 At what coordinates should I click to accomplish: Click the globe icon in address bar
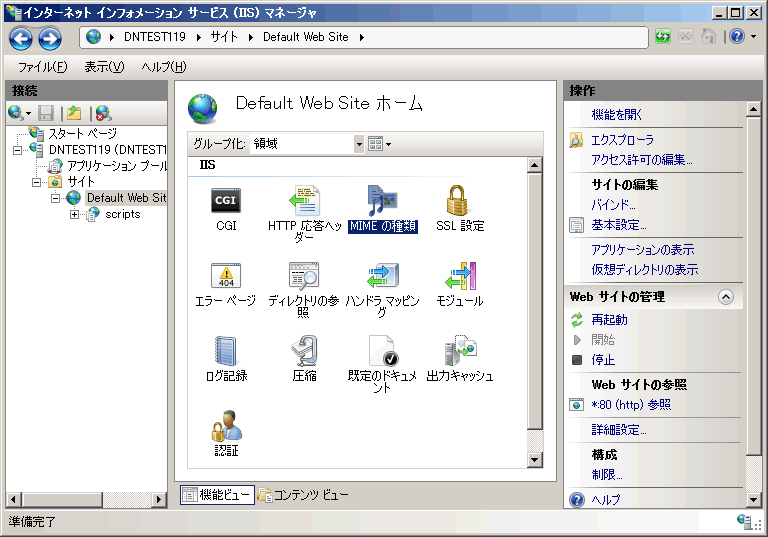[93, 37]
